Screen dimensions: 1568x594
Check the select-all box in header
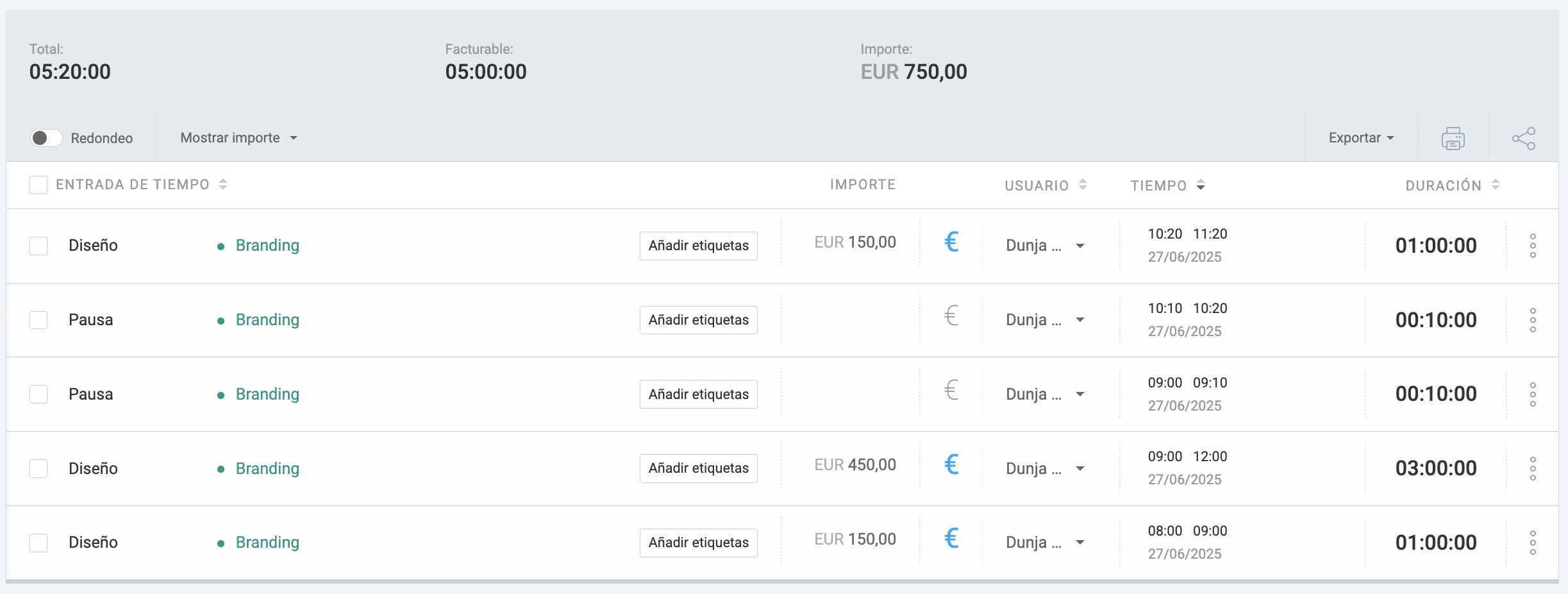(38, 185)
